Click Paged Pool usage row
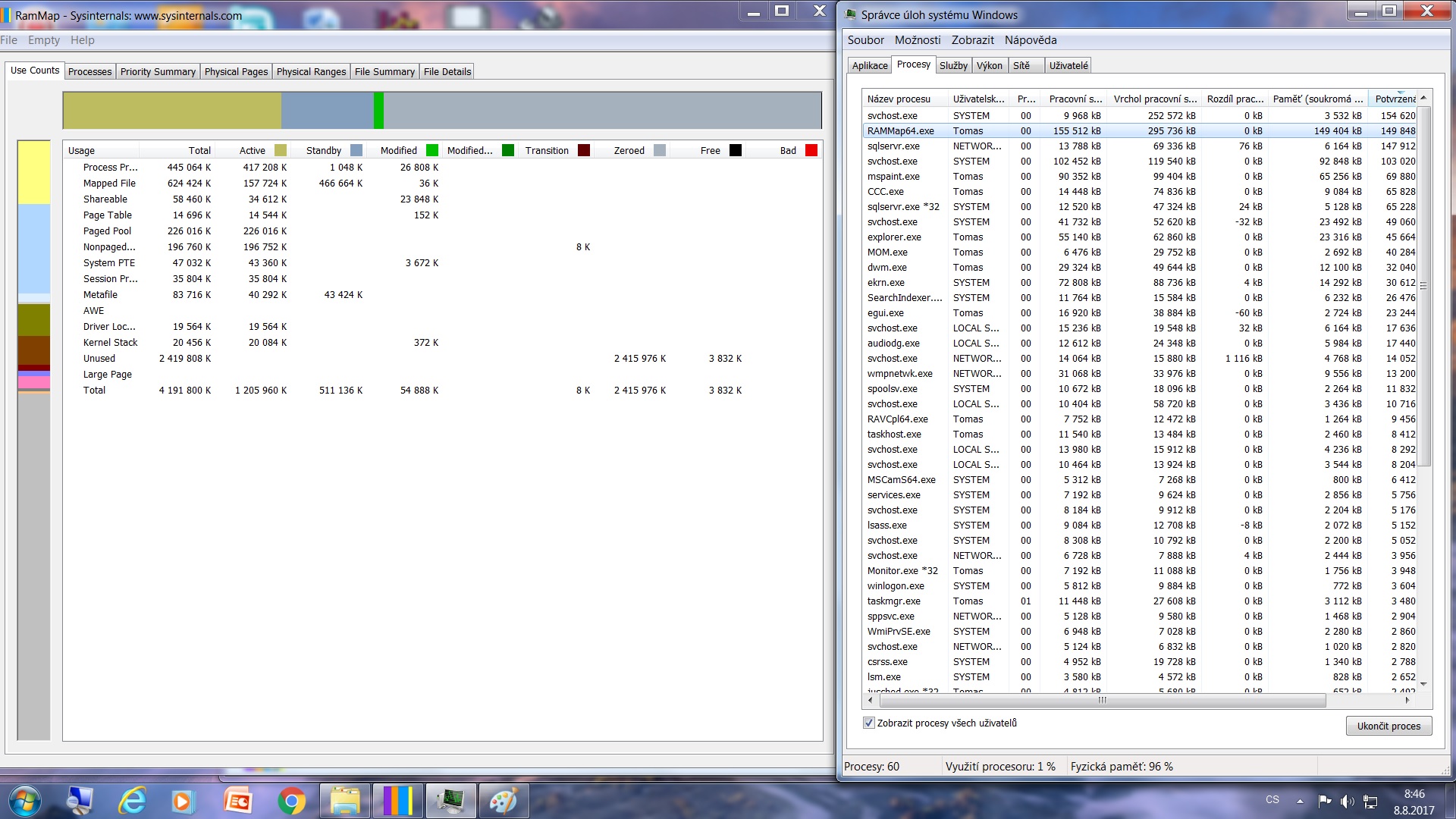The height and width of the screenshot is (819, 1456). (443, 231)
